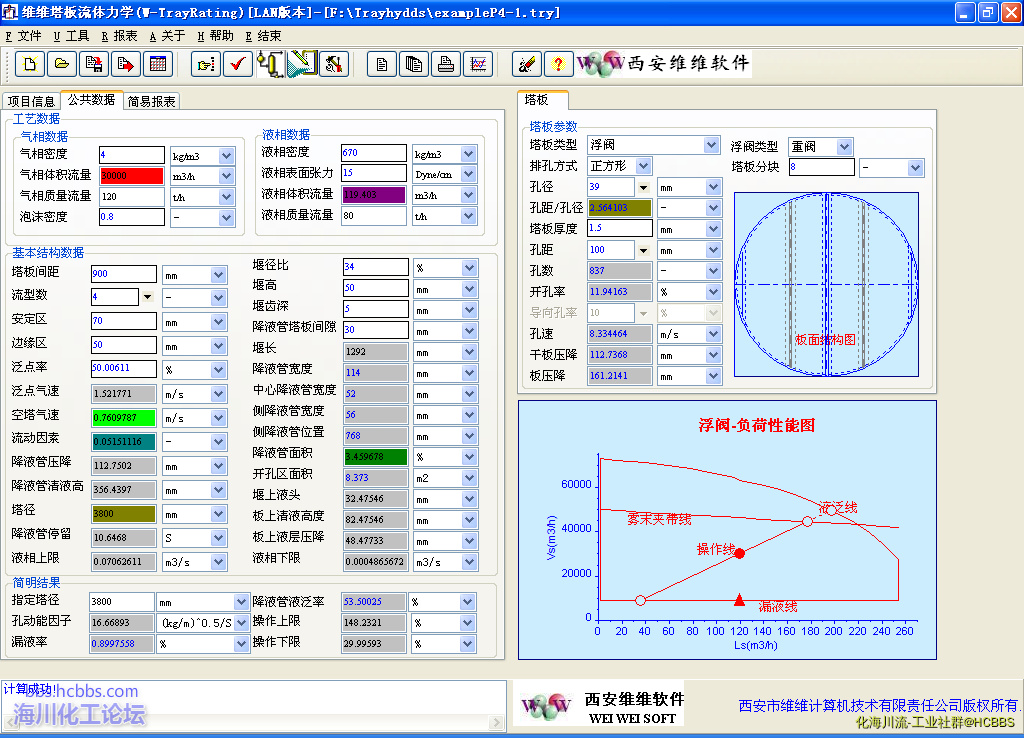This screenshot has height=738, width=1024.
Task: Click the red question mark help icon
Action: [557, 64]
